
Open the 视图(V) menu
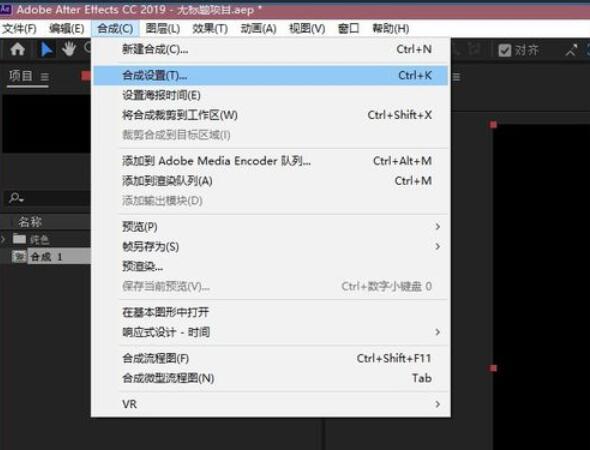point(307,29)
